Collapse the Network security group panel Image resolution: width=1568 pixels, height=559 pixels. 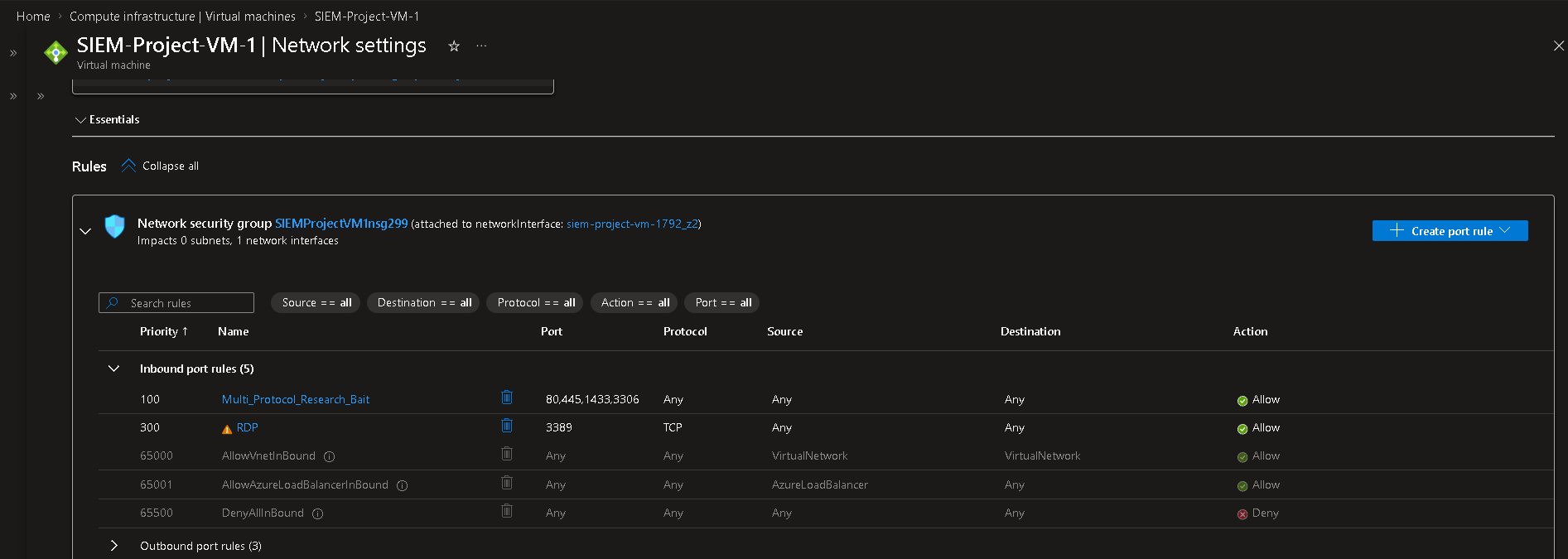click(85, 232)
